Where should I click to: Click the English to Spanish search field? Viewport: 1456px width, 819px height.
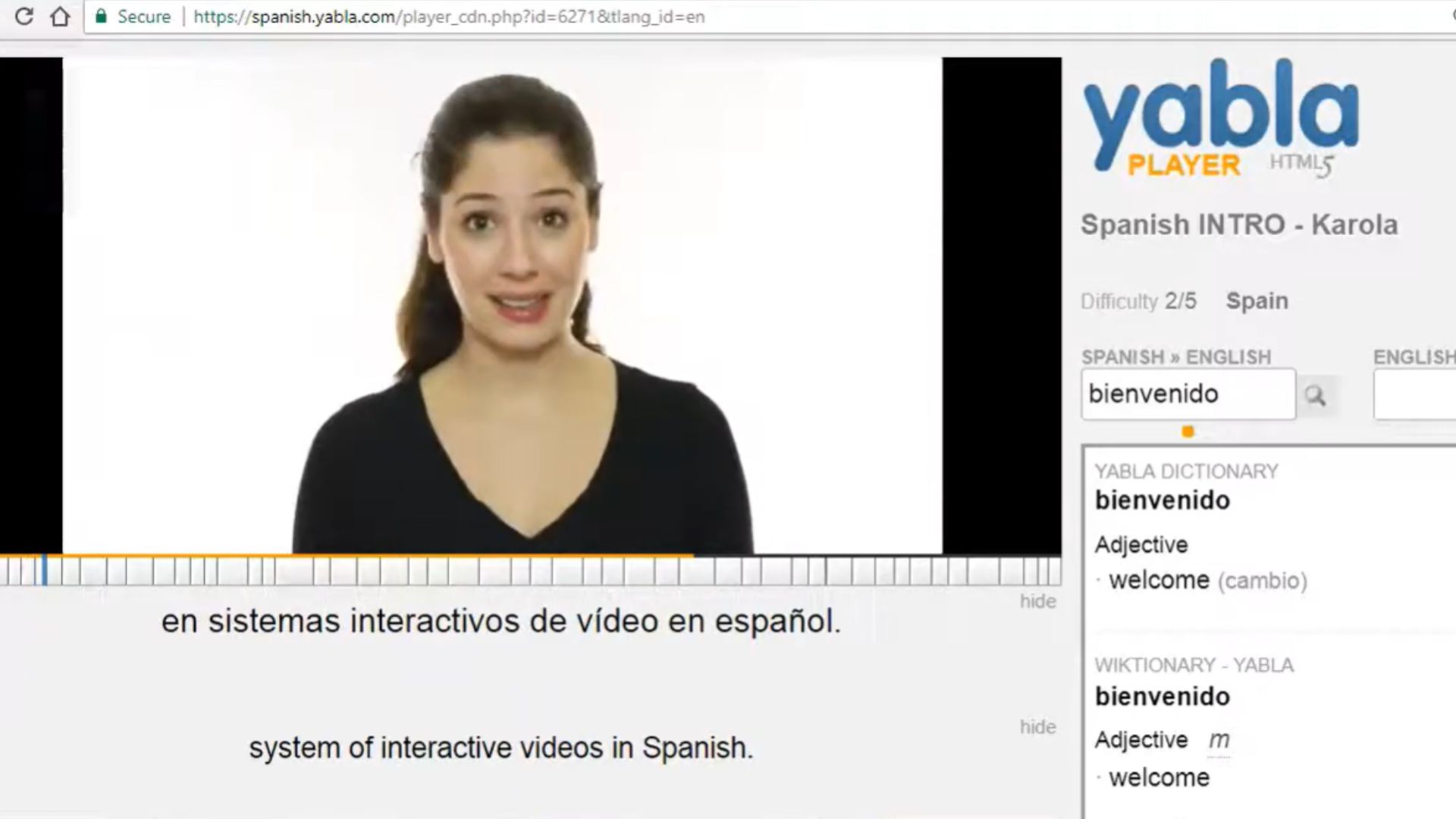[1414, 394]
